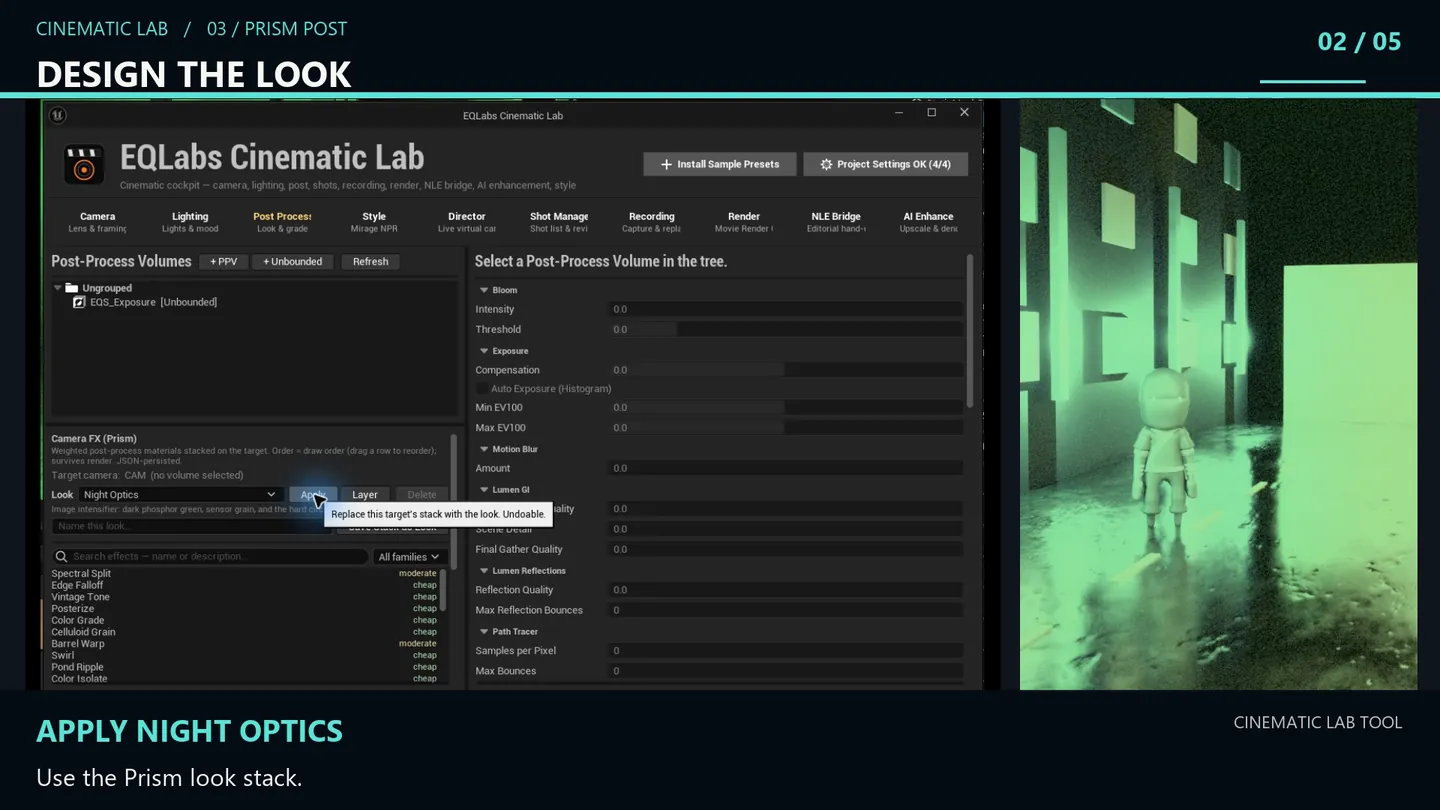Viewport: 1440px width, 810px height.
Task: Collapse the Lumen Reflections section
Action: 484,571
